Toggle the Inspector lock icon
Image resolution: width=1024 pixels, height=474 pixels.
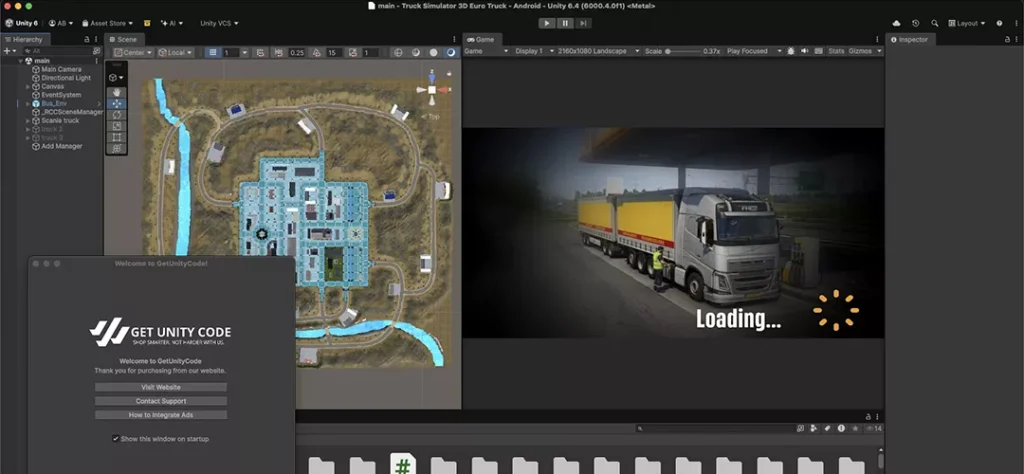tap(1008, 39)
